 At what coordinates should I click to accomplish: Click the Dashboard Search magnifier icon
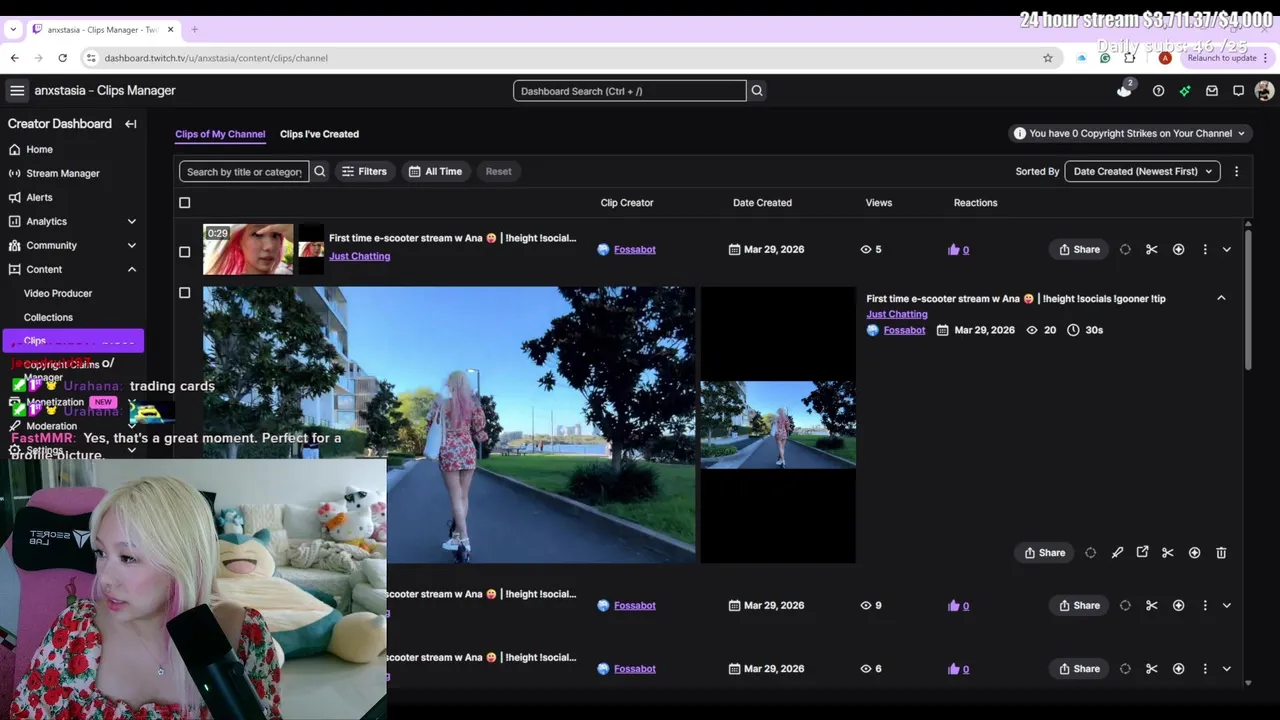(757, 91)
